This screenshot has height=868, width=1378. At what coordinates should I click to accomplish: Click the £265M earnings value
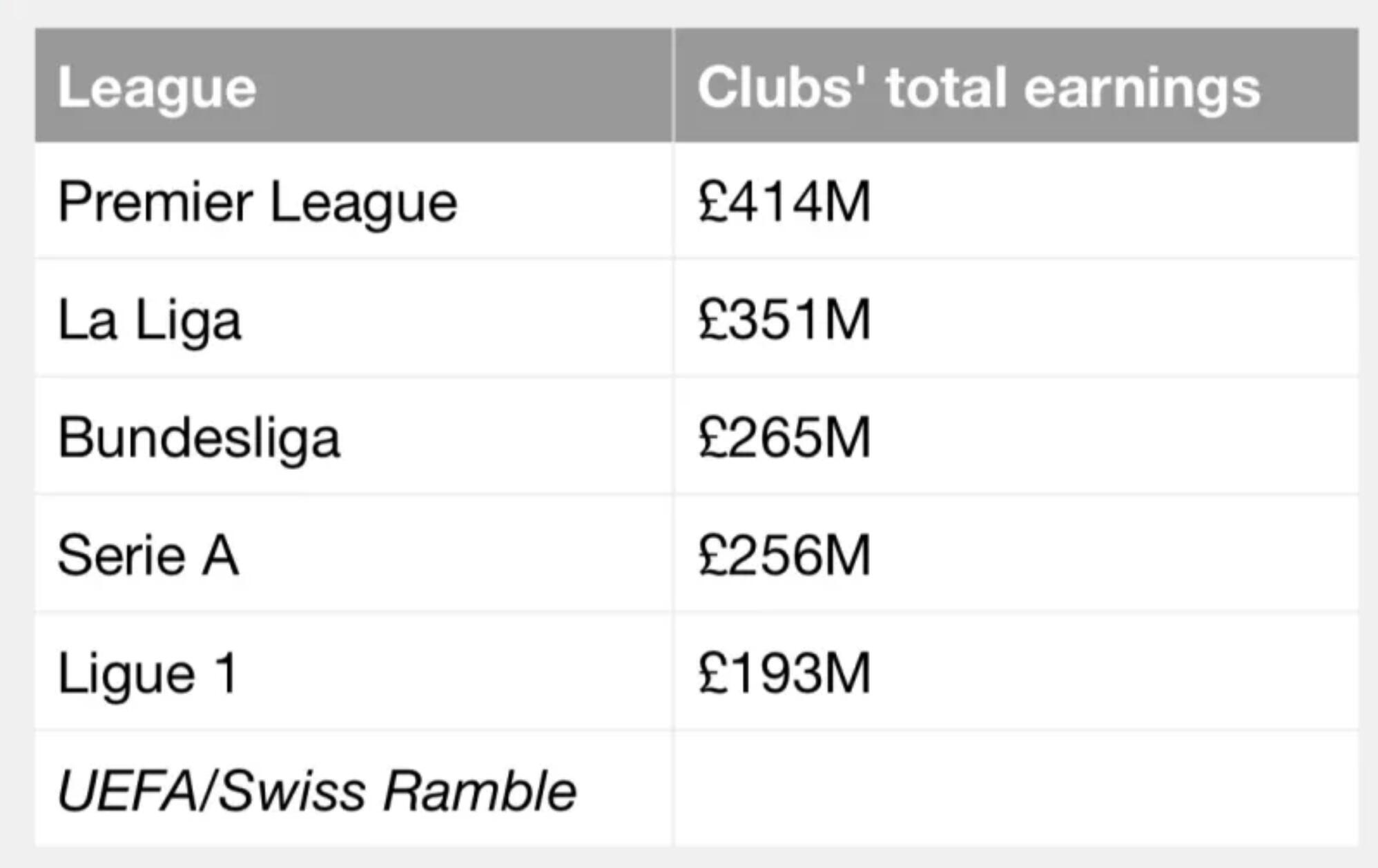pyautogui.click(x=784, y=438)
